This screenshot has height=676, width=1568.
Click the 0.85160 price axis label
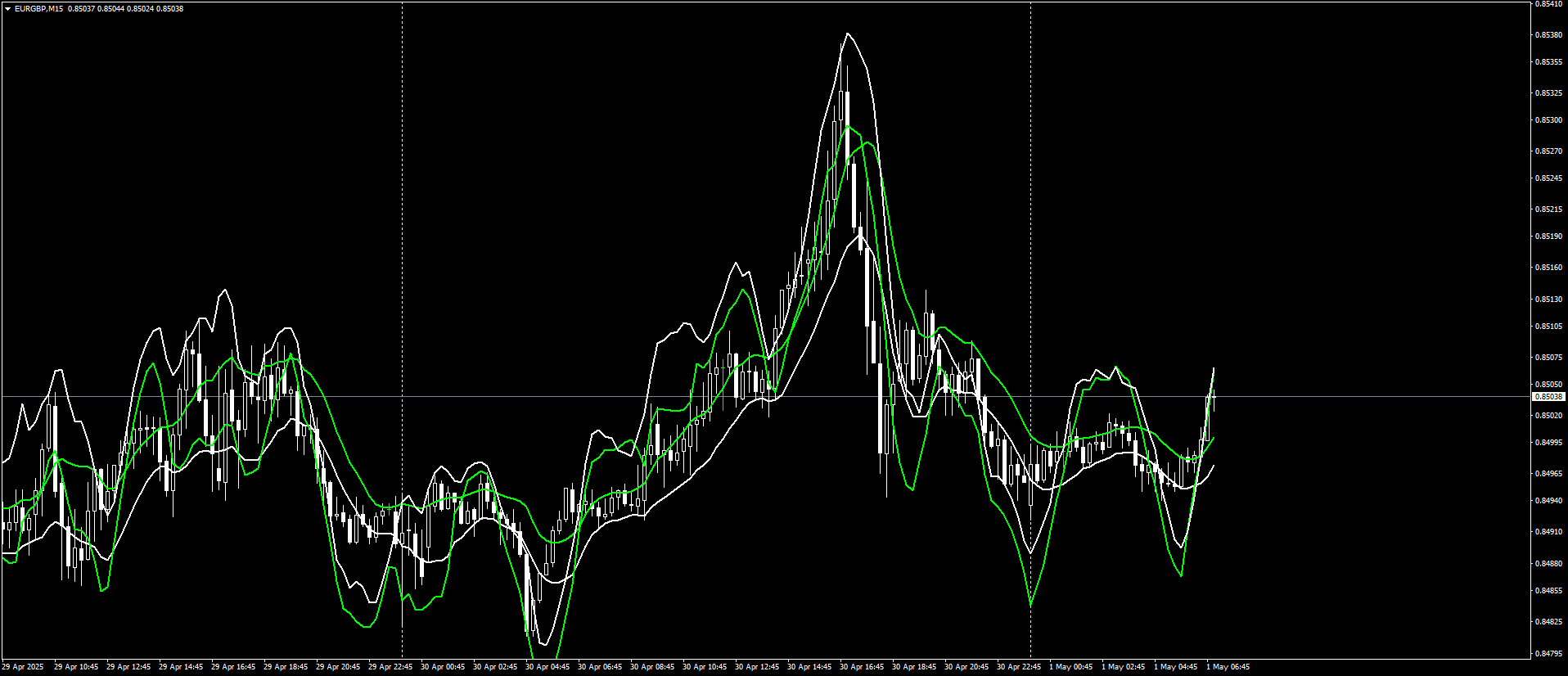[1548, 268]
